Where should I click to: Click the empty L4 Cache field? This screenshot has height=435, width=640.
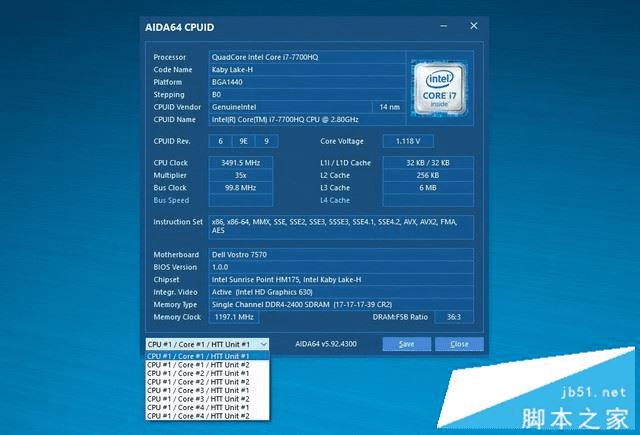(x=428, y=200)
